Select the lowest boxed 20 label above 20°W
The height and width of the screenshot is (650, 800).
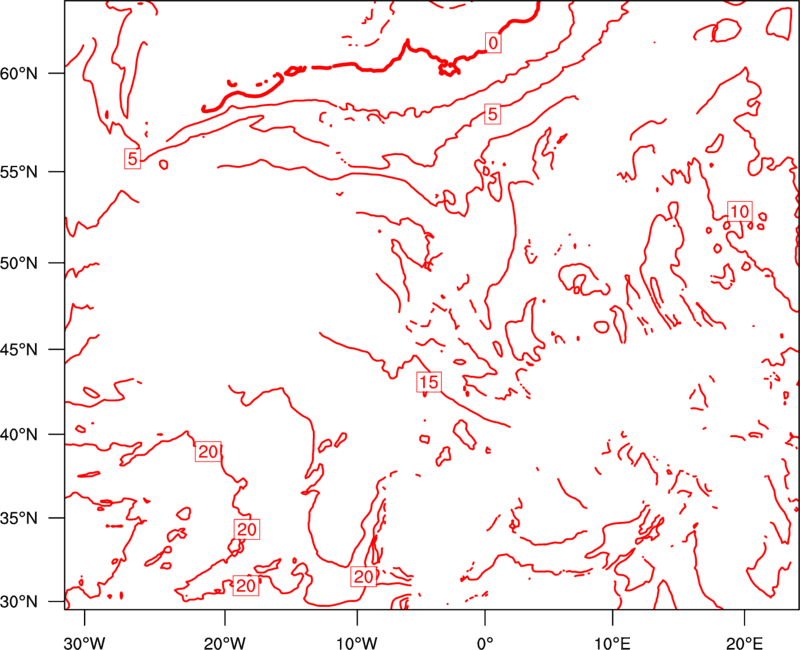click(x=245, y=586)
